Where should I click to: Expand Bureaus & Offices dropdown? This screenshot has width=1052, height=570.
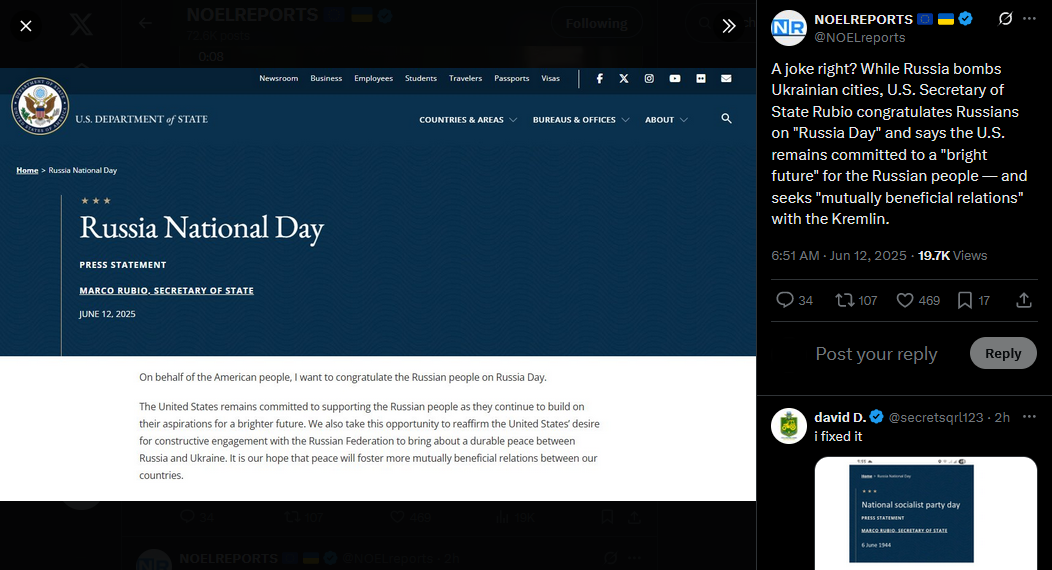click(x=581, y=120)
